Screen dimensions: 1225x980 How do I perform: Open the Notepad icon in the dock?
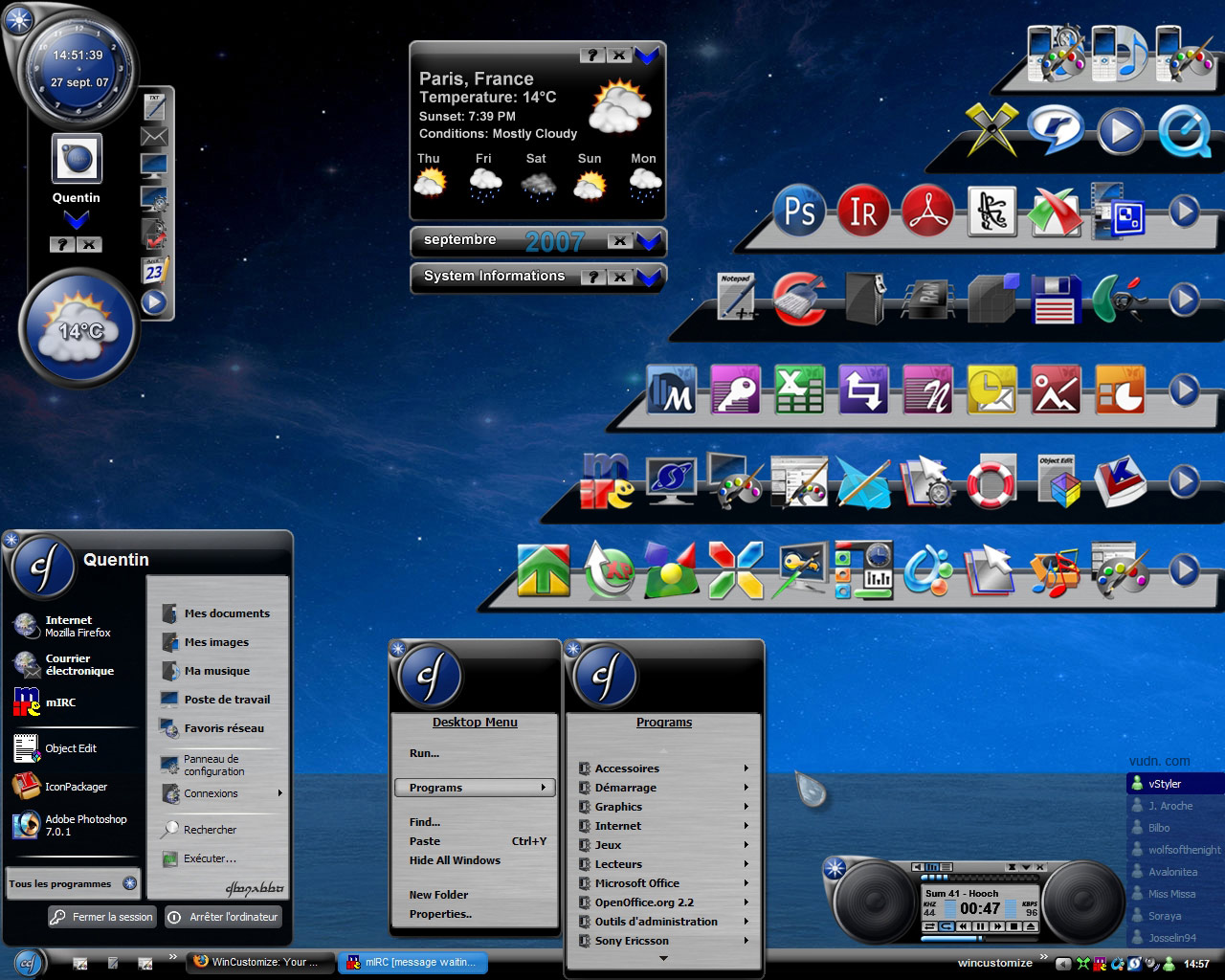coord(736,299)
